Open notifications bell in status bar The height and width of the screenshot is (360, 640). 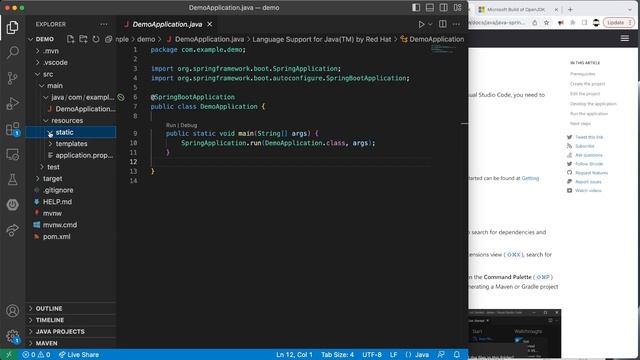click(x=457, y=355)
